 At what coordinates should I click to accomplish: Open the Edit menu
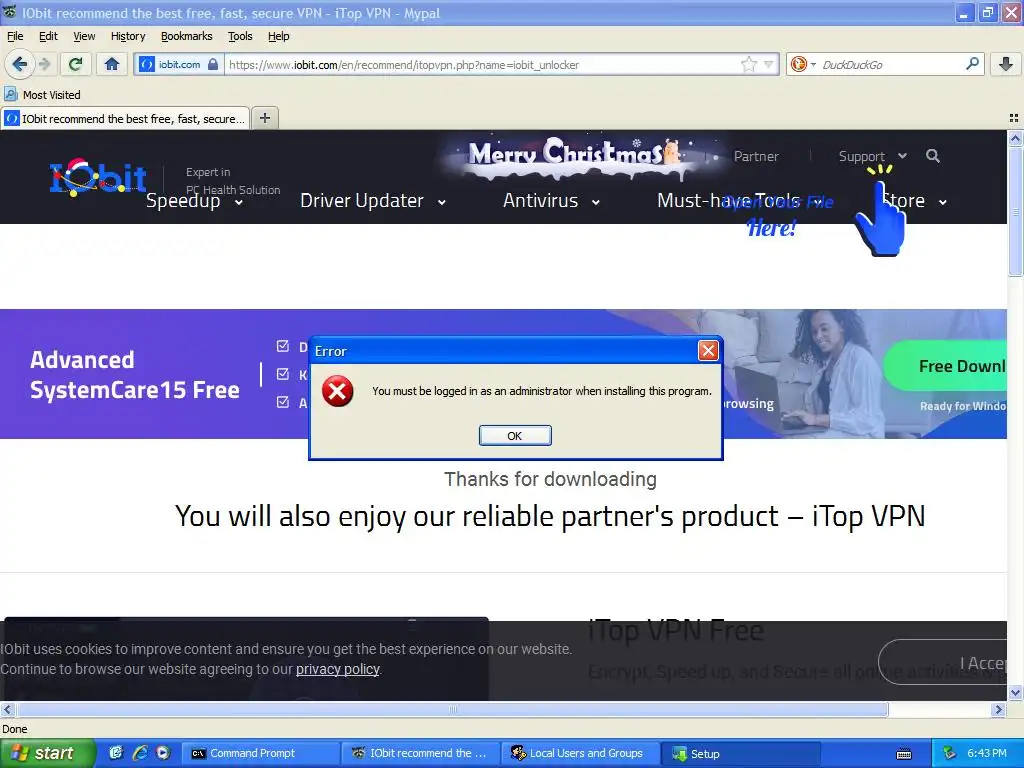(48, 36)
